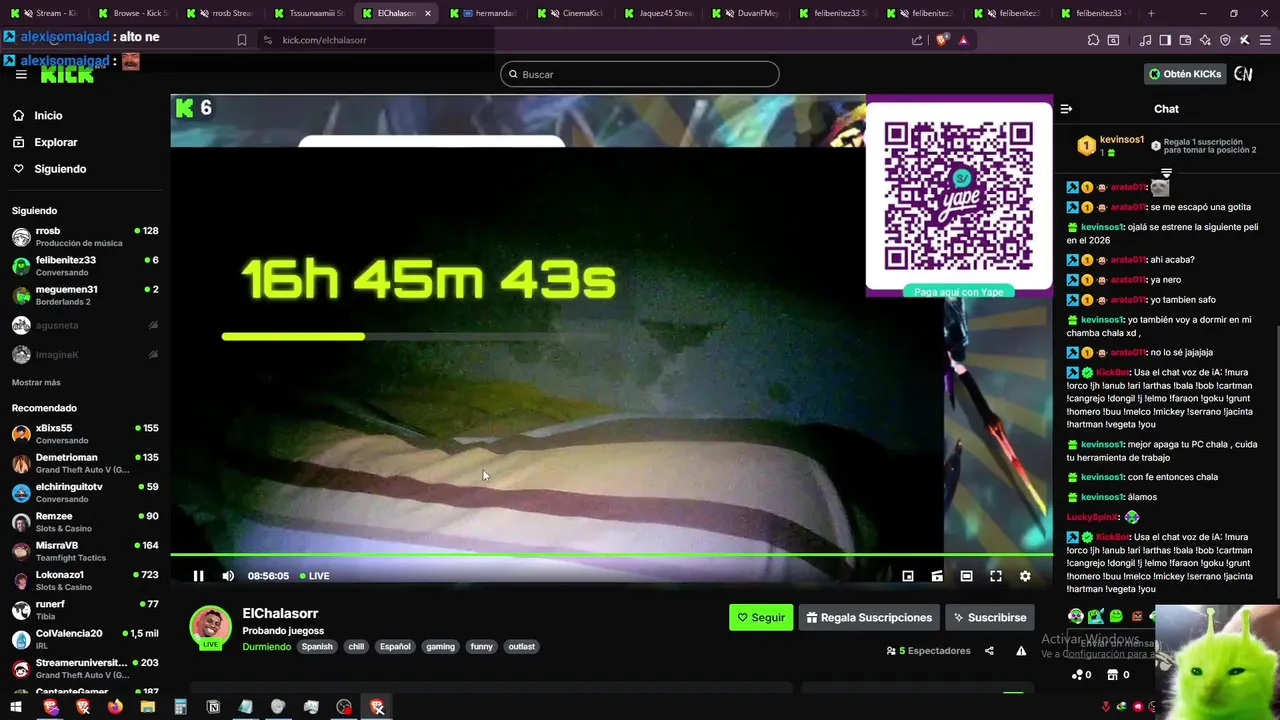Report the stream via the warning icon
The width and height of the screenshot is (1280, 720).
click(x=1021, y=651)
